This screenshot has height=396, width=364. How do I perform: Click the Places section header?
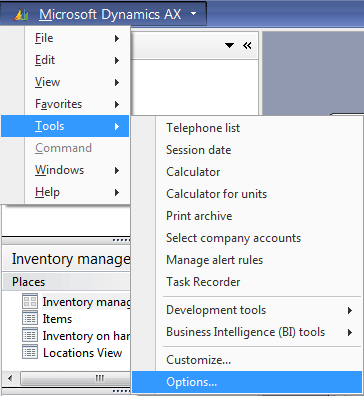tap(66, 282)
